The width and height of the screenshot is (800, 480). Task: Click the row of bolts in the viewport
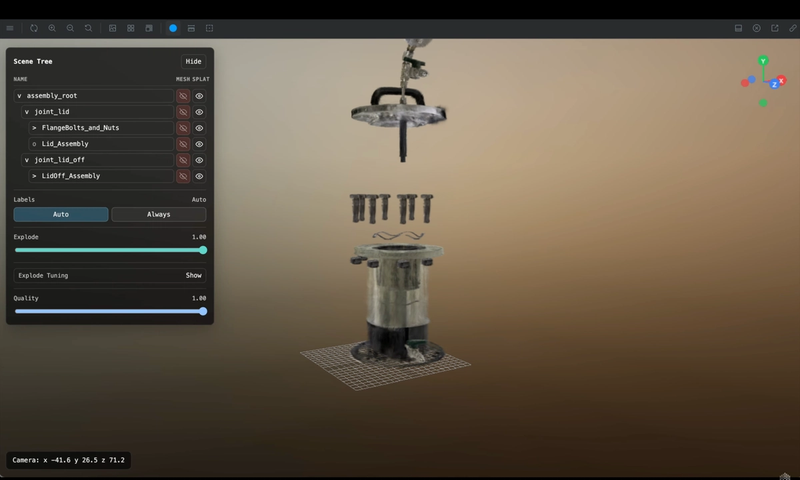pos(391,208)
